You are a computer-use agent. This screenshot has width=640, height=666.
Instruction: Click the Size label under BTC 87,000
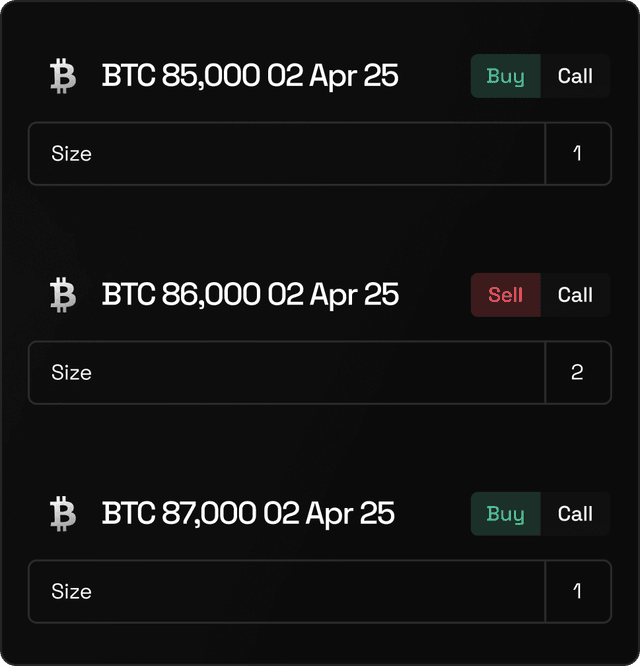71,592
